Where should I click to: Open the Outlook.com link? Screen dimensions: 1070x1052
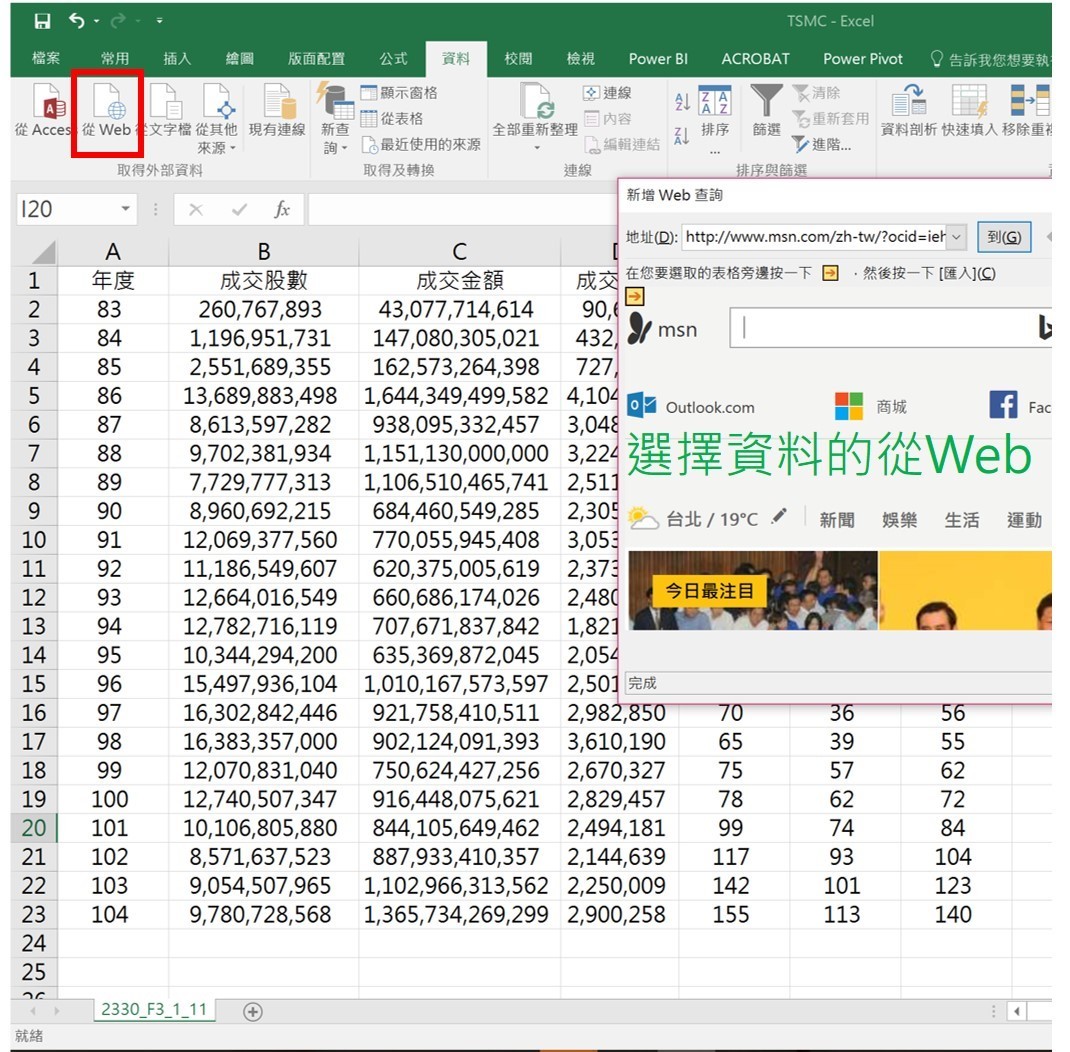(x=691, y=407)
